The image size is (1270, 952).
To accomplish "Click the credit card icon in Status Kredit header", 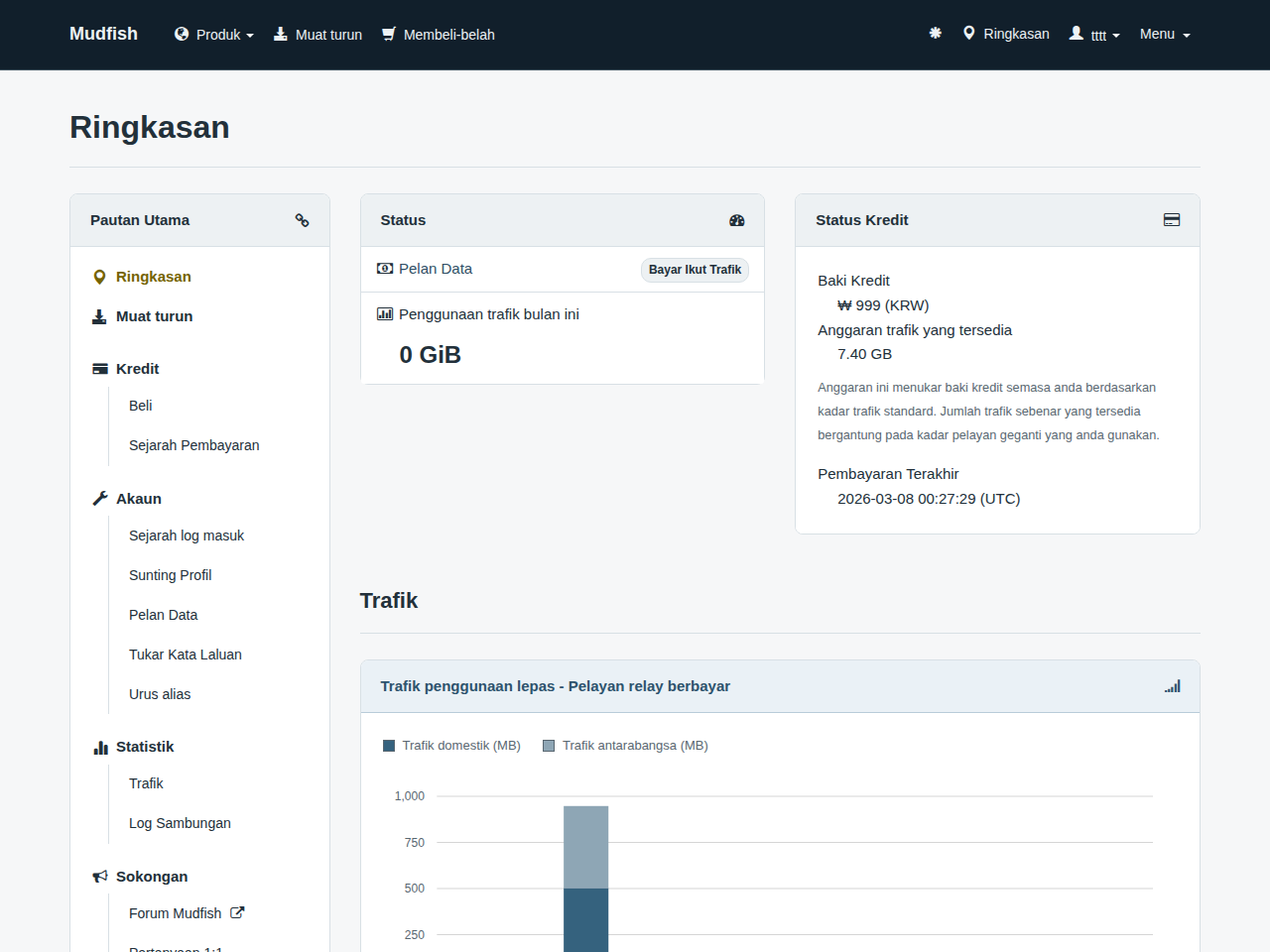I will (1172, 220).
